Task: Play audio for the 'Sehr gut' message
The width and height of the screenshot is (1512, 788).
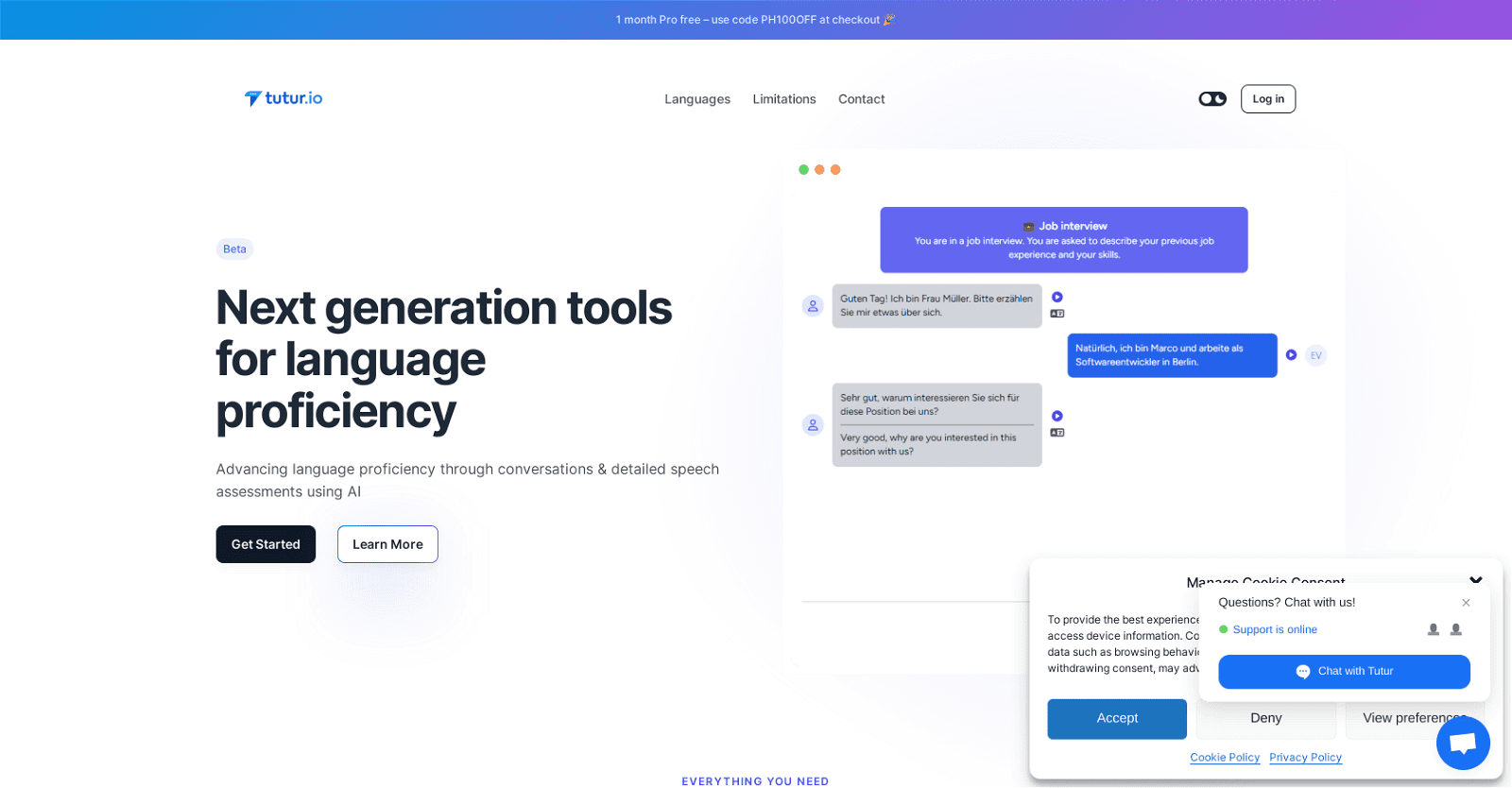Action: tap(1057, 416)
